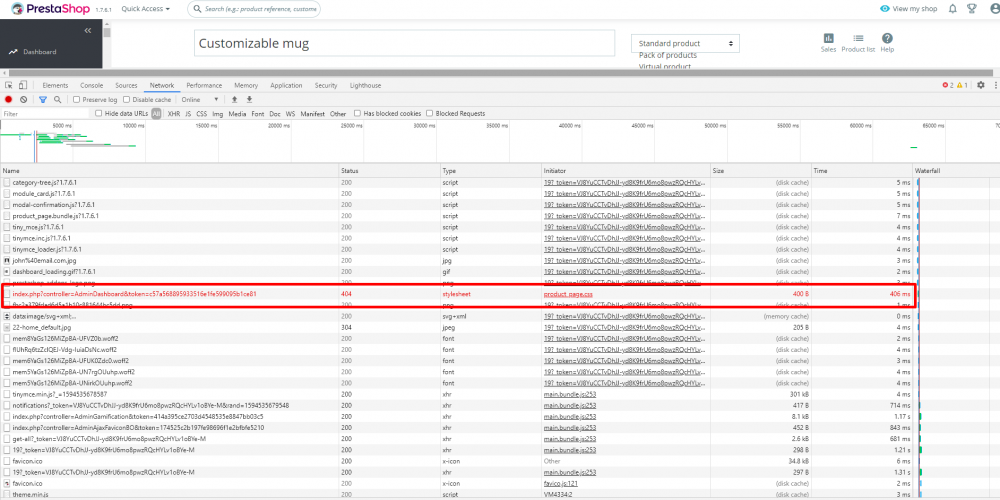
Task: Filter requests by XHR type
Action: (x=173, y=114)
